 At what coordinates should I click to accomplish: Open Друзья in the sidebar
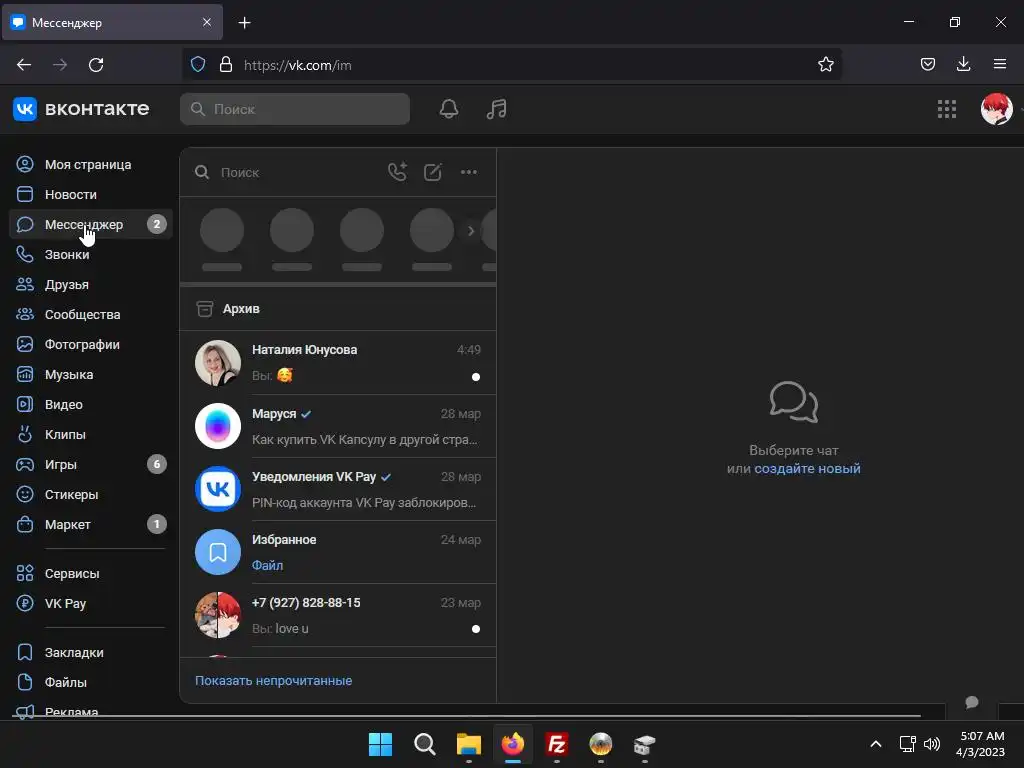tap(91, 285)
